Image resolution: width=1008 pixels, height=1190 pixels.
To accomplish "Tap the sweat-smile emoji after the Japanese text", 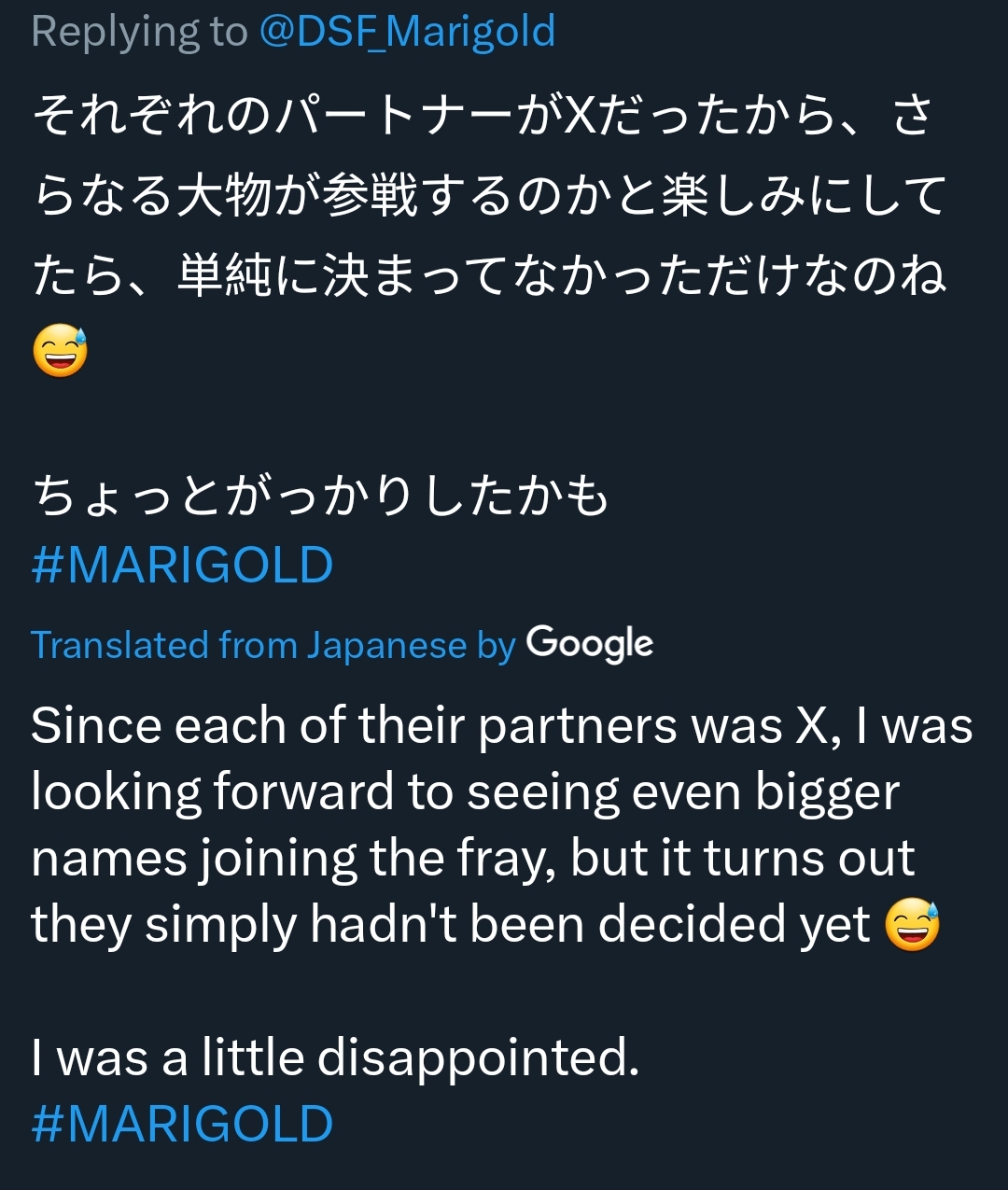I will click(x=61, y=353).
